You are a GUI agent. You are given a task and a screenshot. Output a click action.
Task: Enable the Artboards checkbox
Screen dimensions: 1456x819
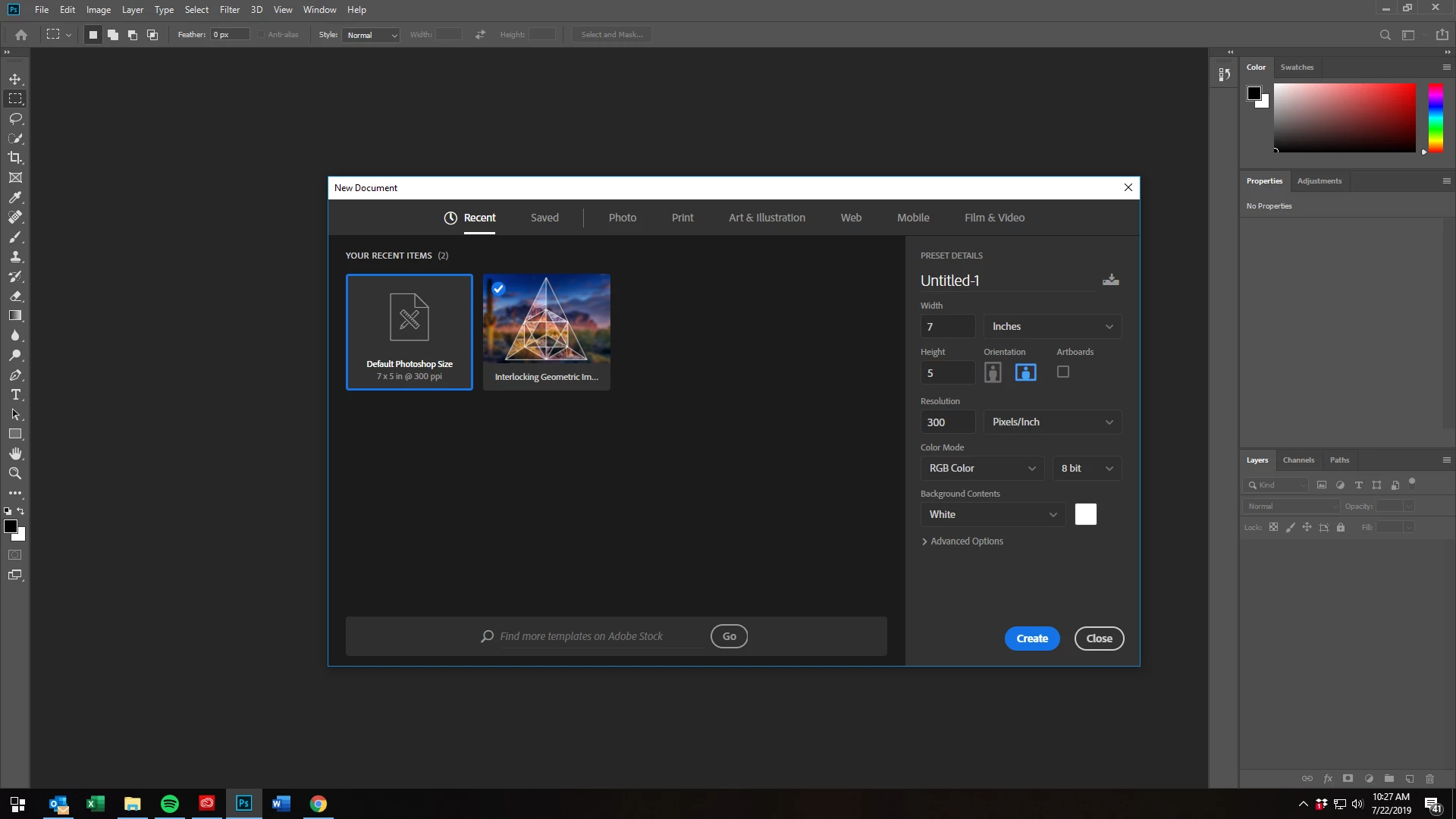1063,372
